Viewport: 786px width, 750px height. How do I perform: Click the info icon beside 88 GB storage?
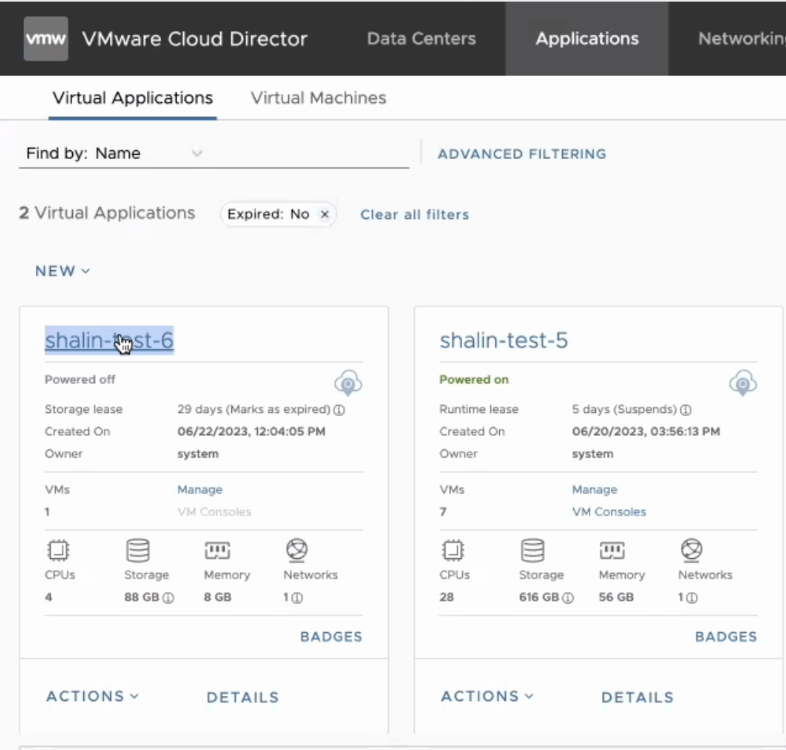pos(168,598)
